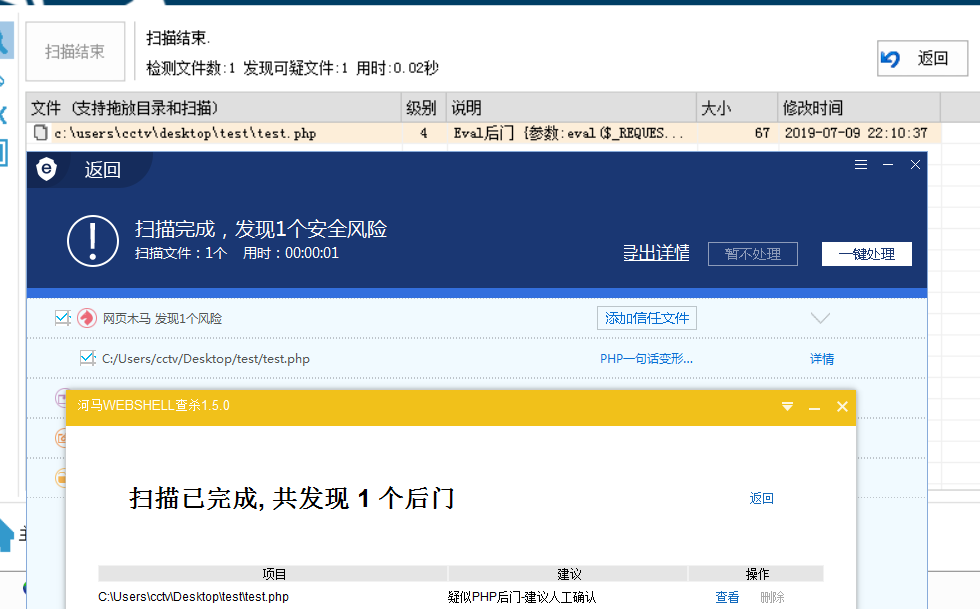Click the PHP一句话变形 link
This screenshot has width=980, height=609.
646,359
